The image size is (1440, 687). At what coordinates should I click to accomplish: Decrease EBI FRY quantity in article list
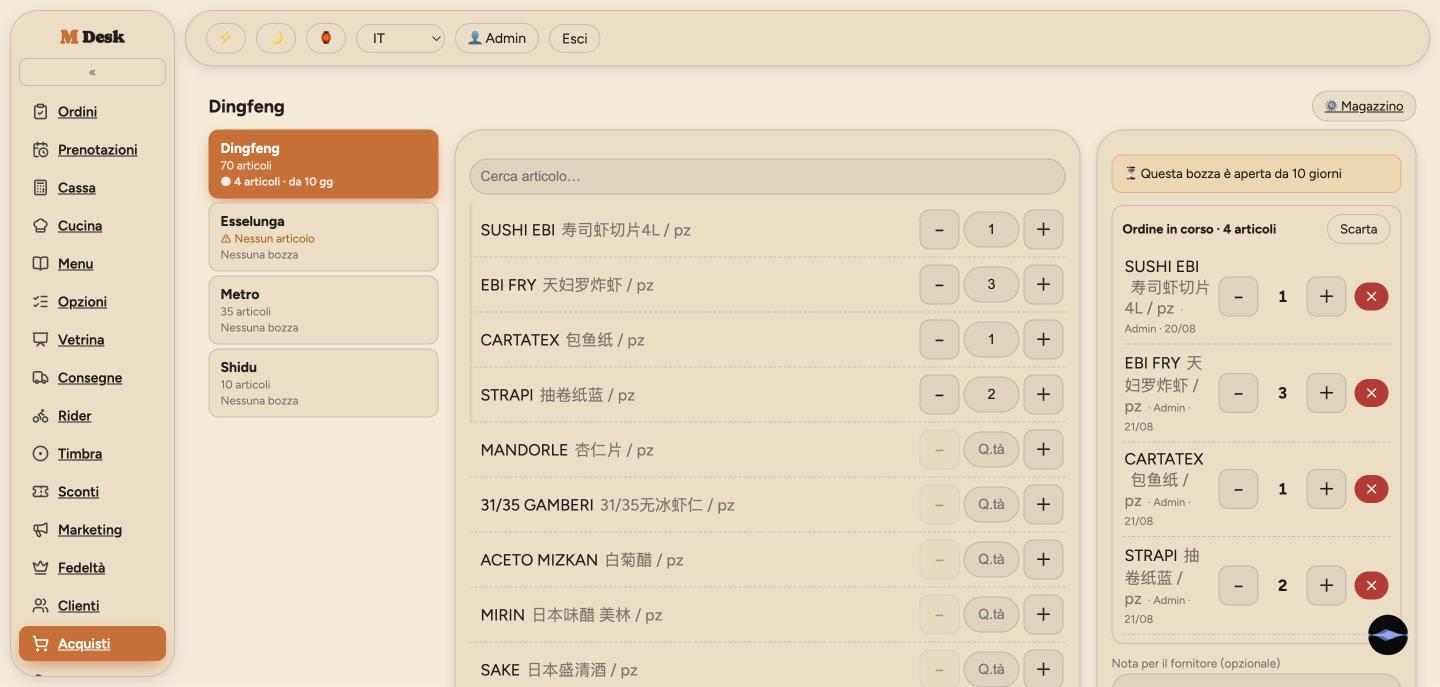(x=939, y=285)
